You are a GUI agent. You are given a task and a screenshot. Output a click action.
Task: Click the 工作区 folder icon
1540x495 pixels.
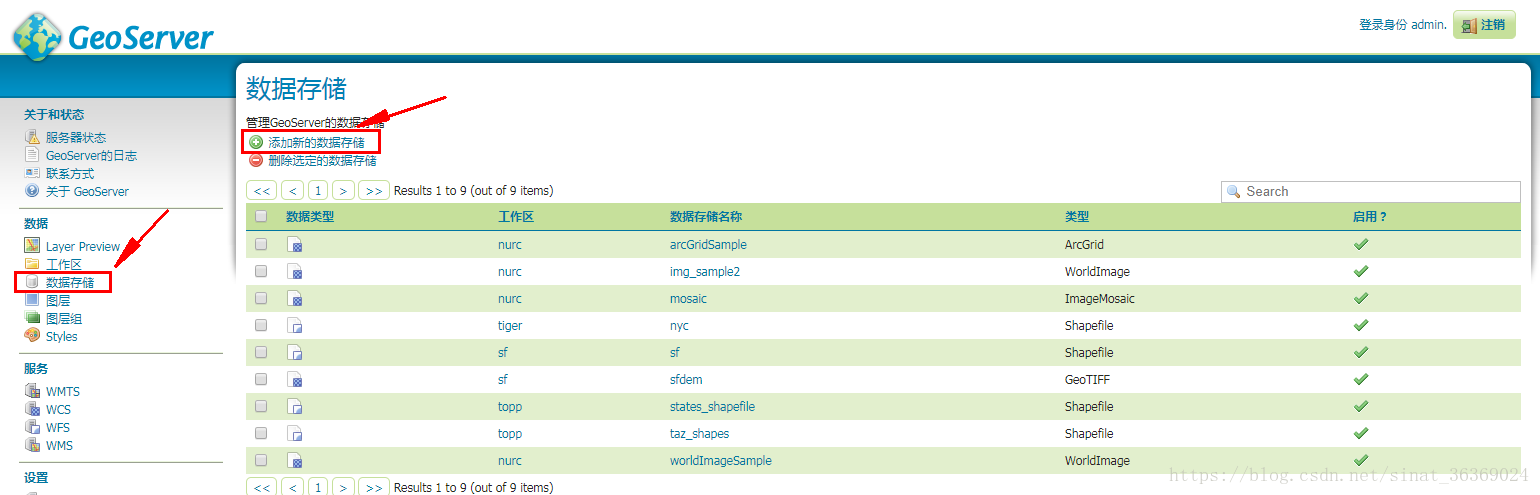(x=32, y=264)
